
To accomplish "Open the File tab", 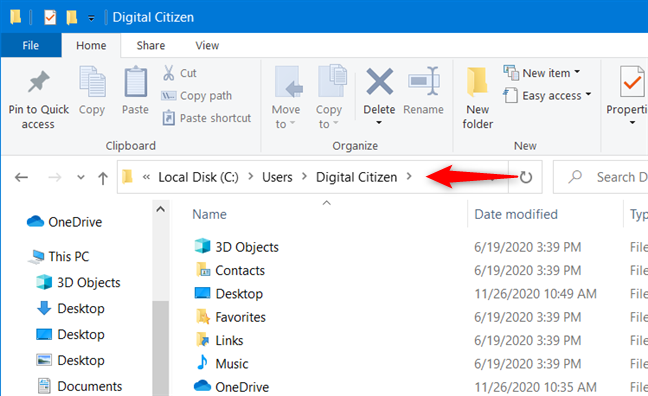I will 31,45.
